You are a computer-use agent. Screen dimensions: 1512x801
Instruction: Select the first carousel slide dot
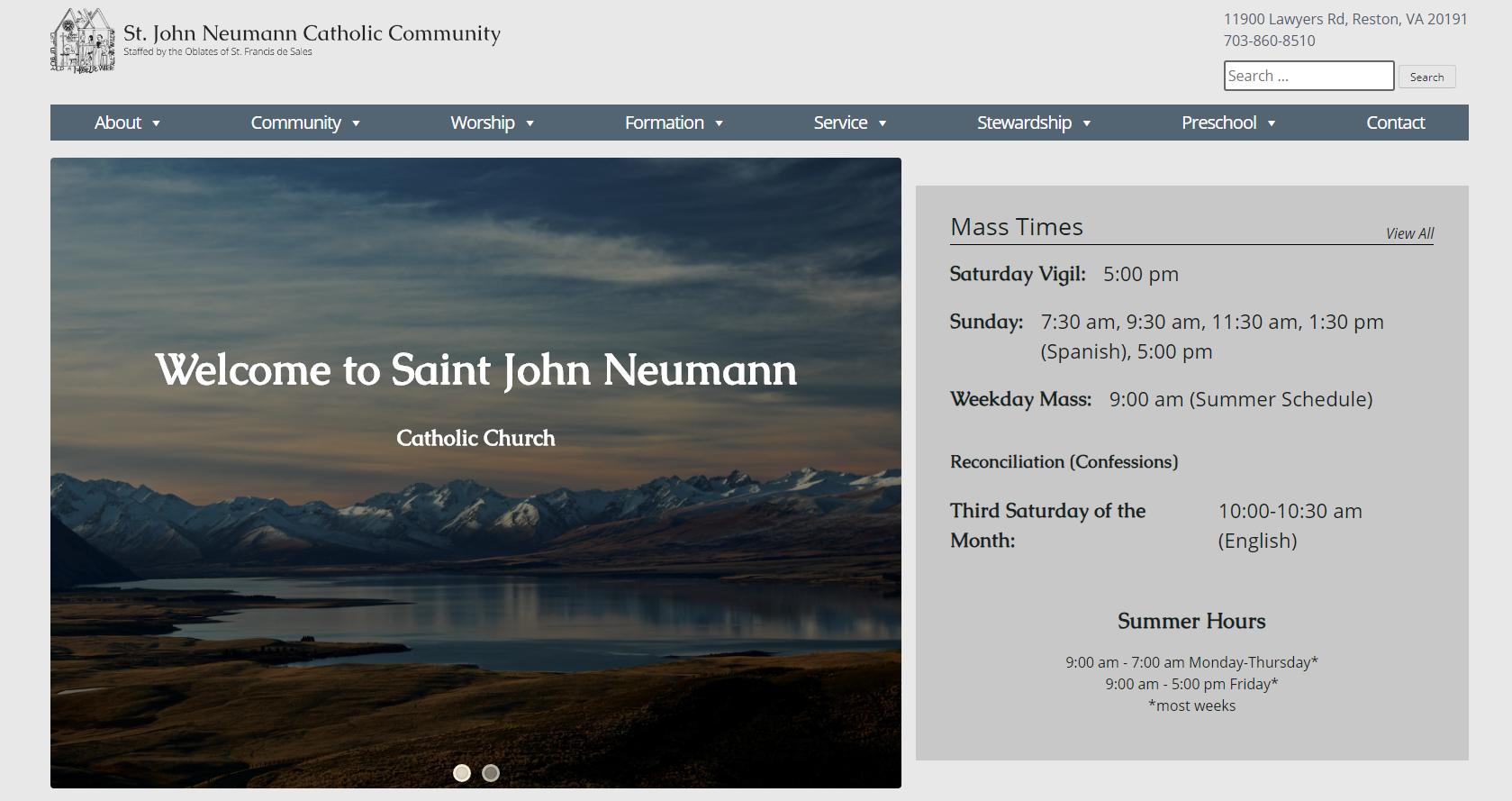(462, 773)
